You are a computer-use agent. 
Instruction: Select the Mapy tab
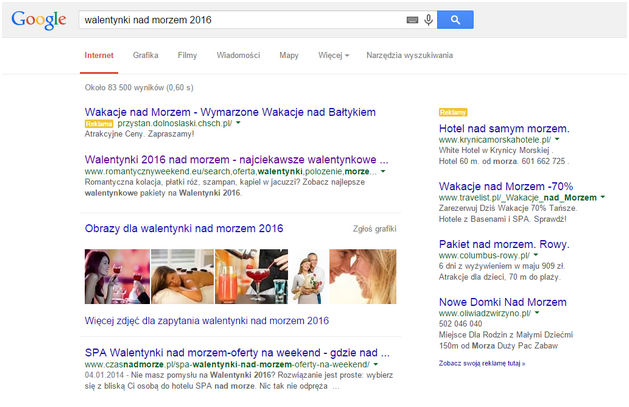tap(289, 55)
